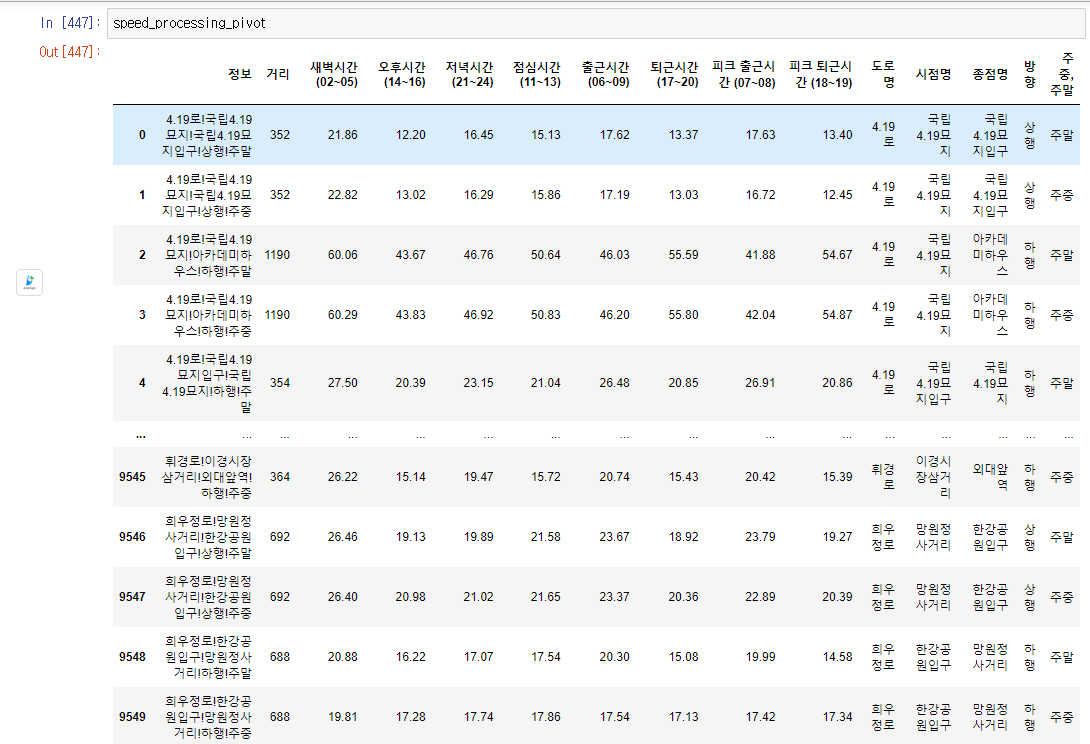This screenshot has height=744, width=1090.
Task: Click row index 9547
Action: [x=133, y=597]
